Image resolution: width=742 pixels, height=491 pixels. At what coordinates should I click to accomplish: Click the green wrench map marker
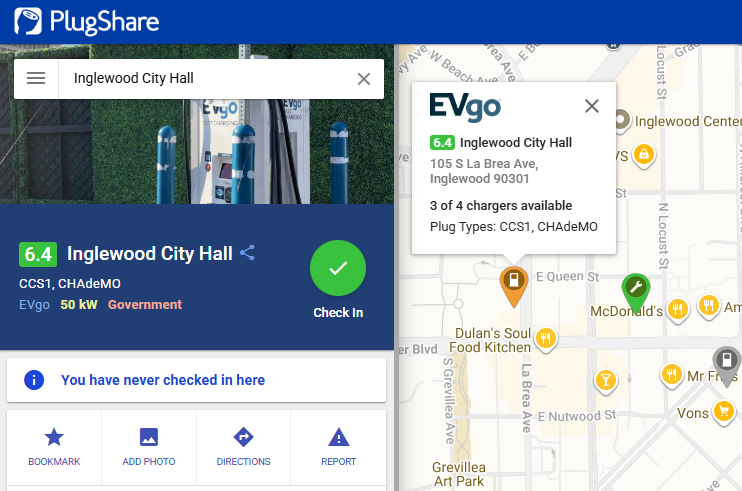[x=635, y=290]
